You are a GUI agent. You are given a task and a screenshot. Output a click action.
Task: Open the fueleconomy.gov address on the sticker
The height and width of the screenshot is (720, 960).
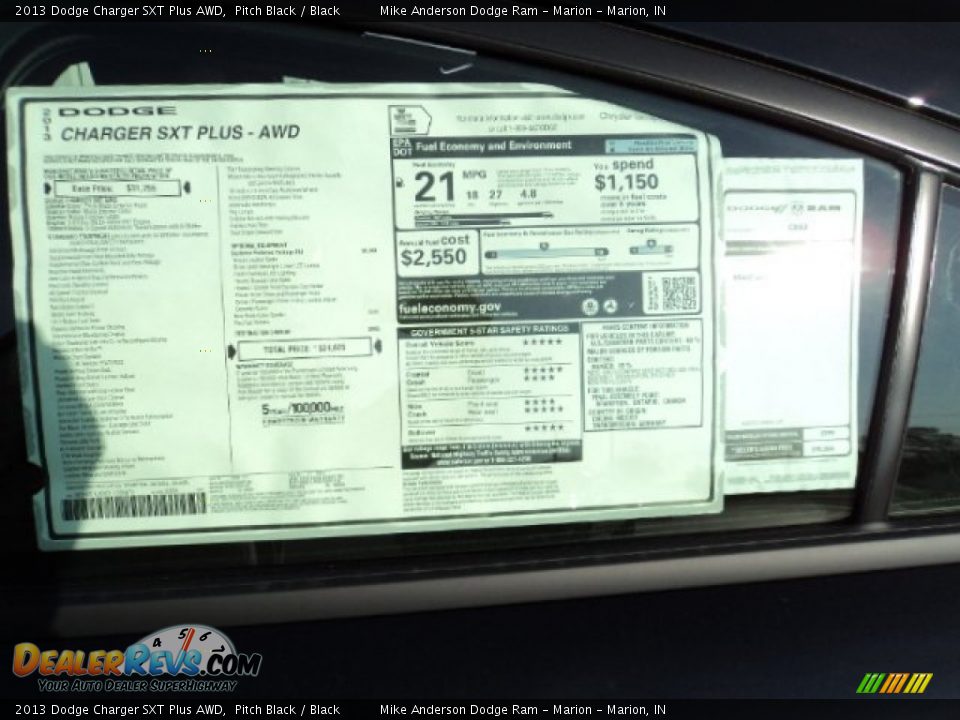[449, 308]
